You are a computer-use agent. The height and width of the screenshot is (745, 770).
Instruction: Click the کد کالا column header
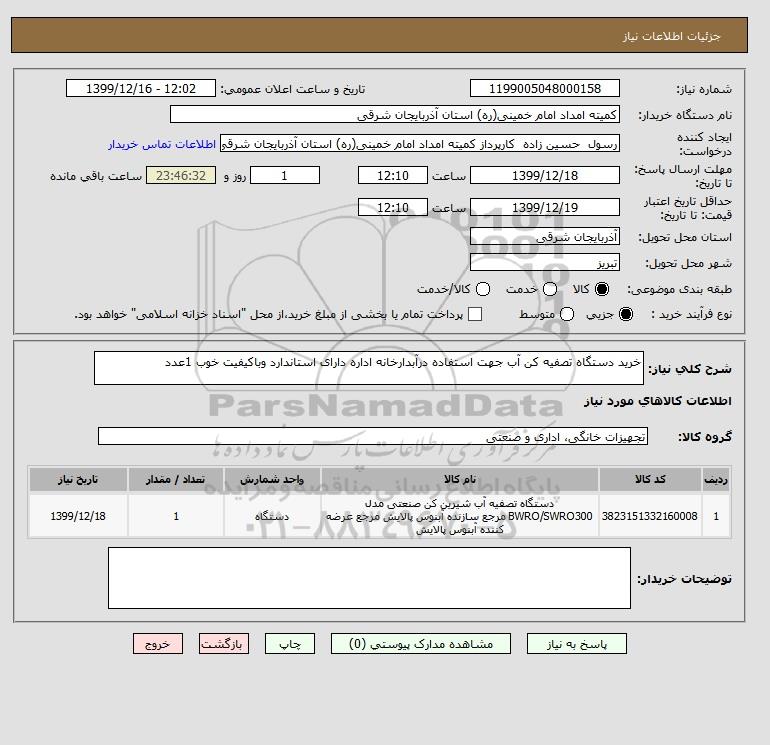click(650, 479)
